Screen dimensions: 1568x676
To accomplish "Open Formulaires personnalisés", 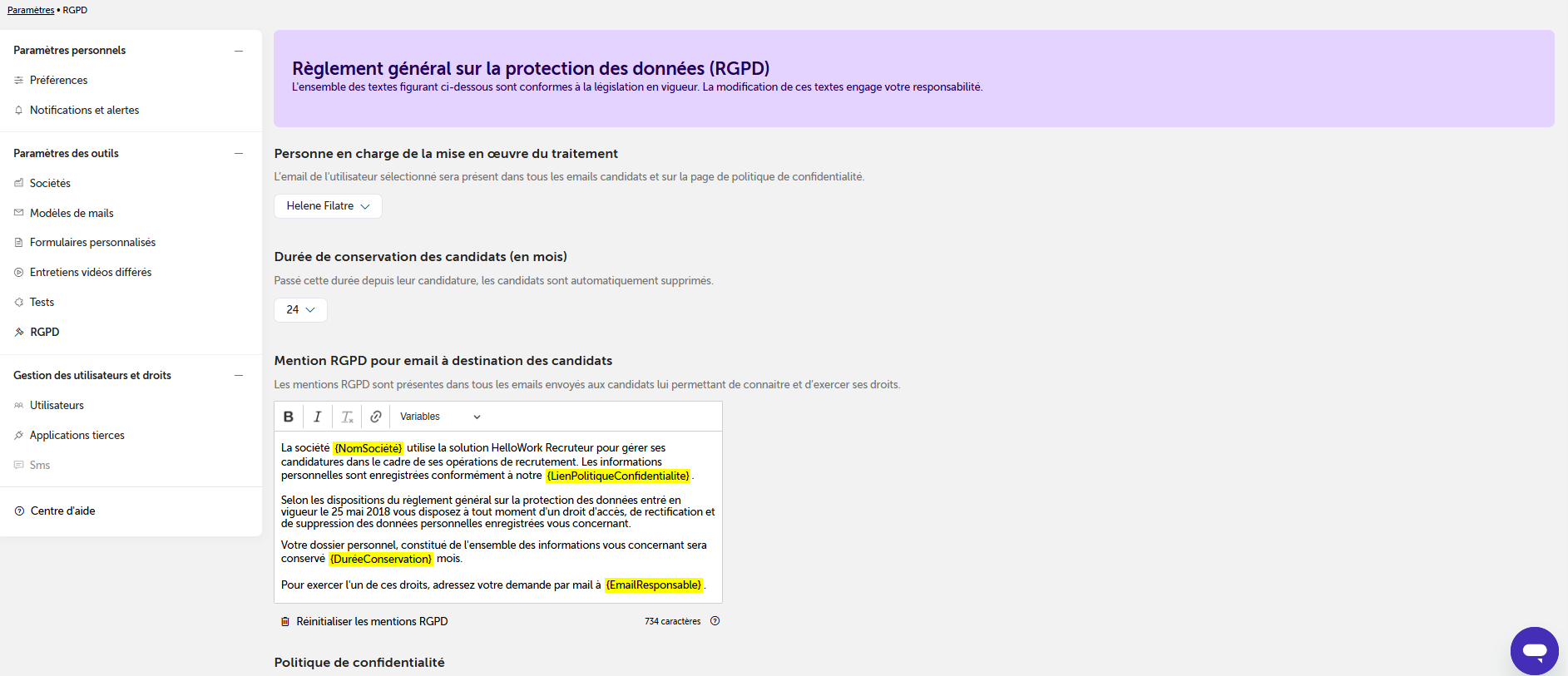I will pyautogui.click(x=92, y=243).
